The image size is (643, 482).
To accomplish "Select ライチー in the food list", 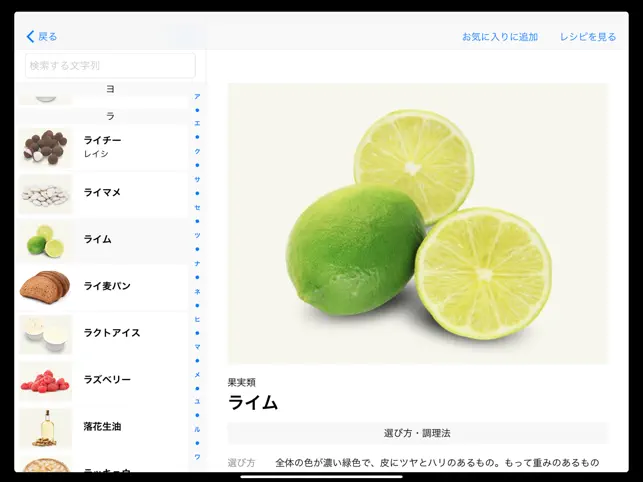I will (x=103, y=147).
